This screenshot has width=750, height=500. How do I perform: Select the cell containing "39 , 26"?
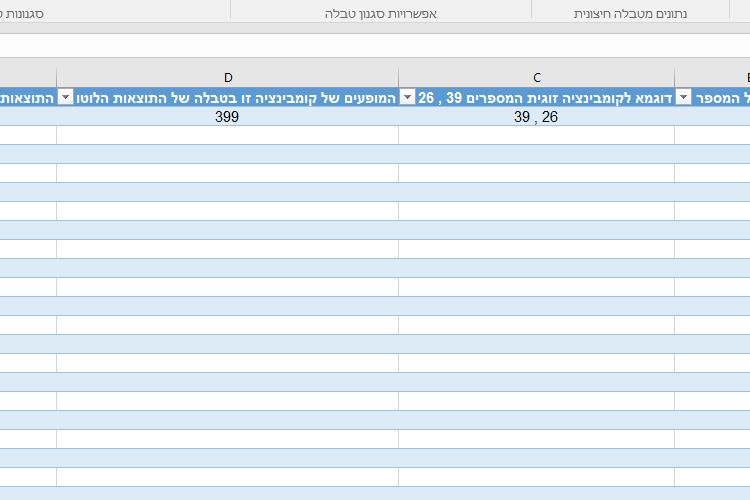tap(536, 116)
